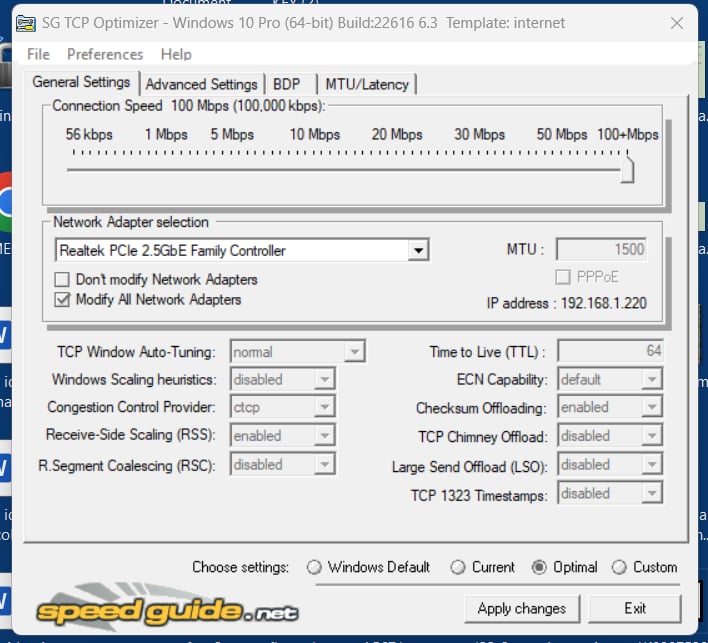Viewport: 708px width, 643px height.
Task: Open the Congestion Control Provider dropdown
Action: 324,408
